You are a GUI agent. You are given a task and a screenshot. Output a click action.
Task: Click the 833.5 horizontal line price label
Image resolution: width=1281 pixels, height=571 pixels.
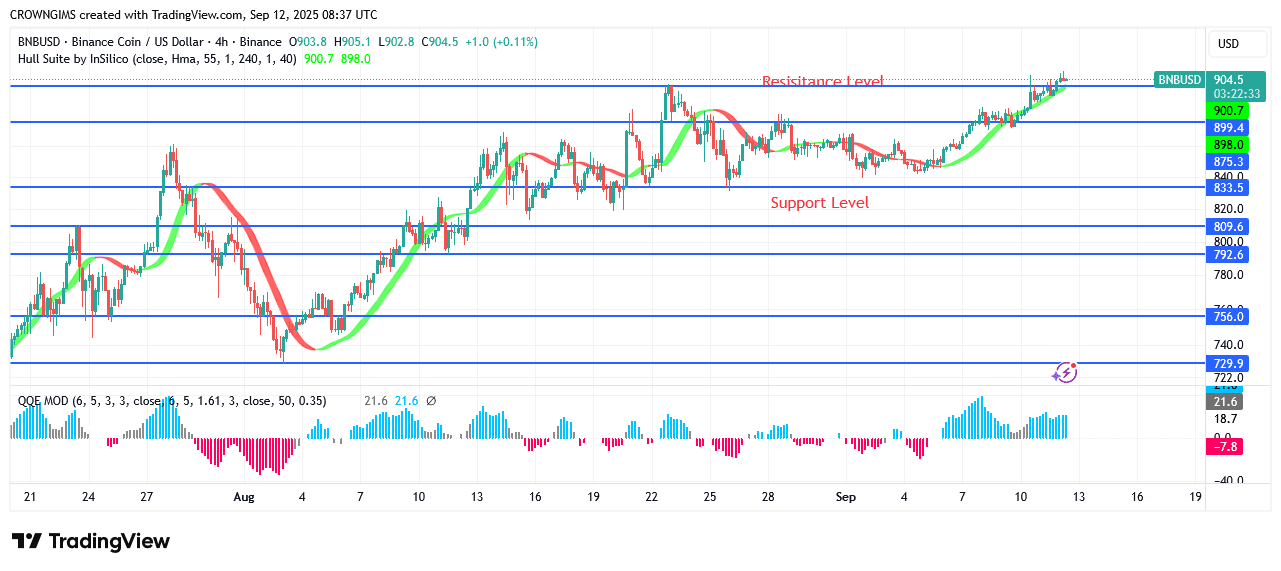pyautogui.click(x=1228, y=187)
